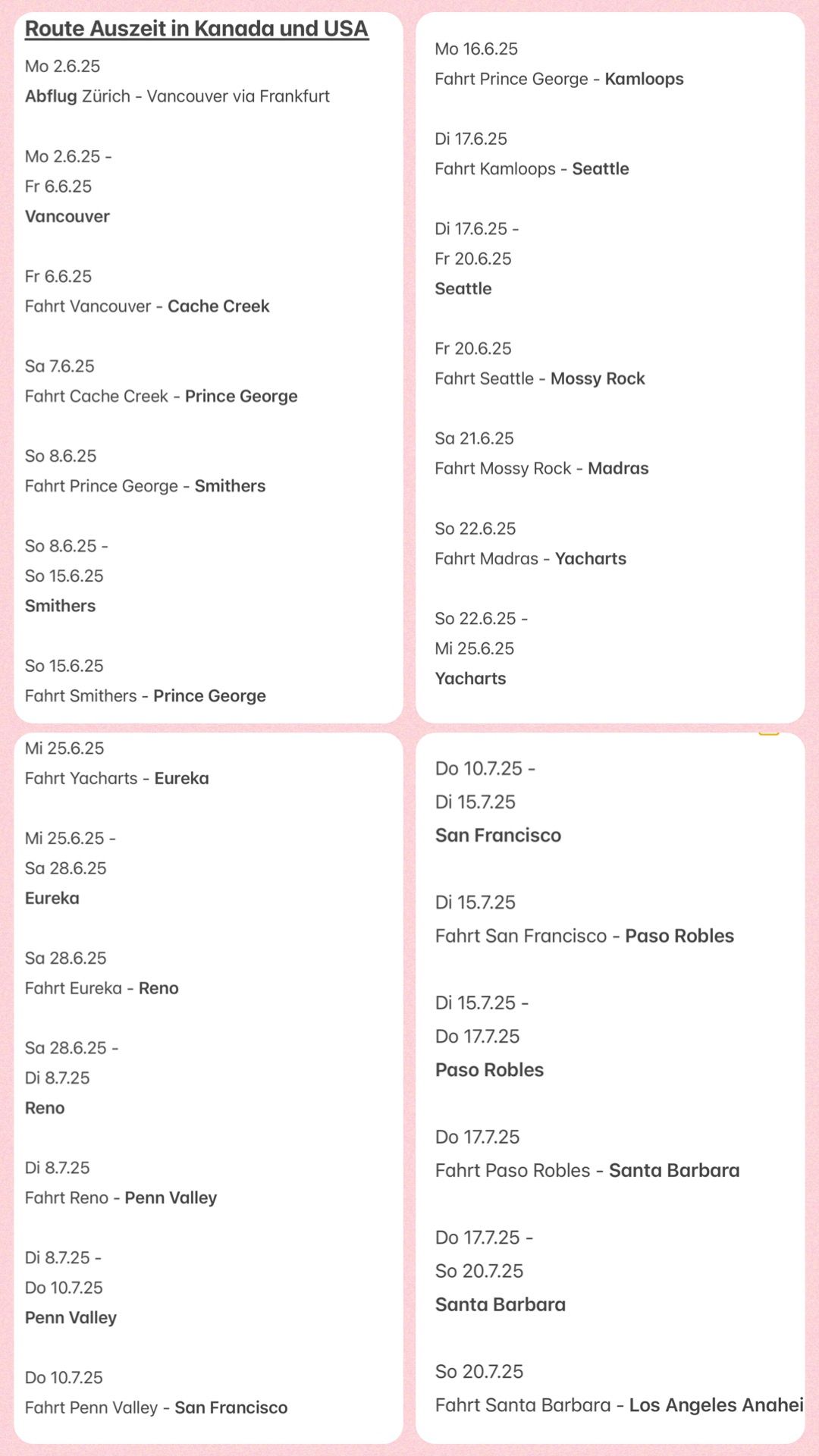
Task: Click the Fahrt Prince George - Smithers line
Action: pos(146,486)
